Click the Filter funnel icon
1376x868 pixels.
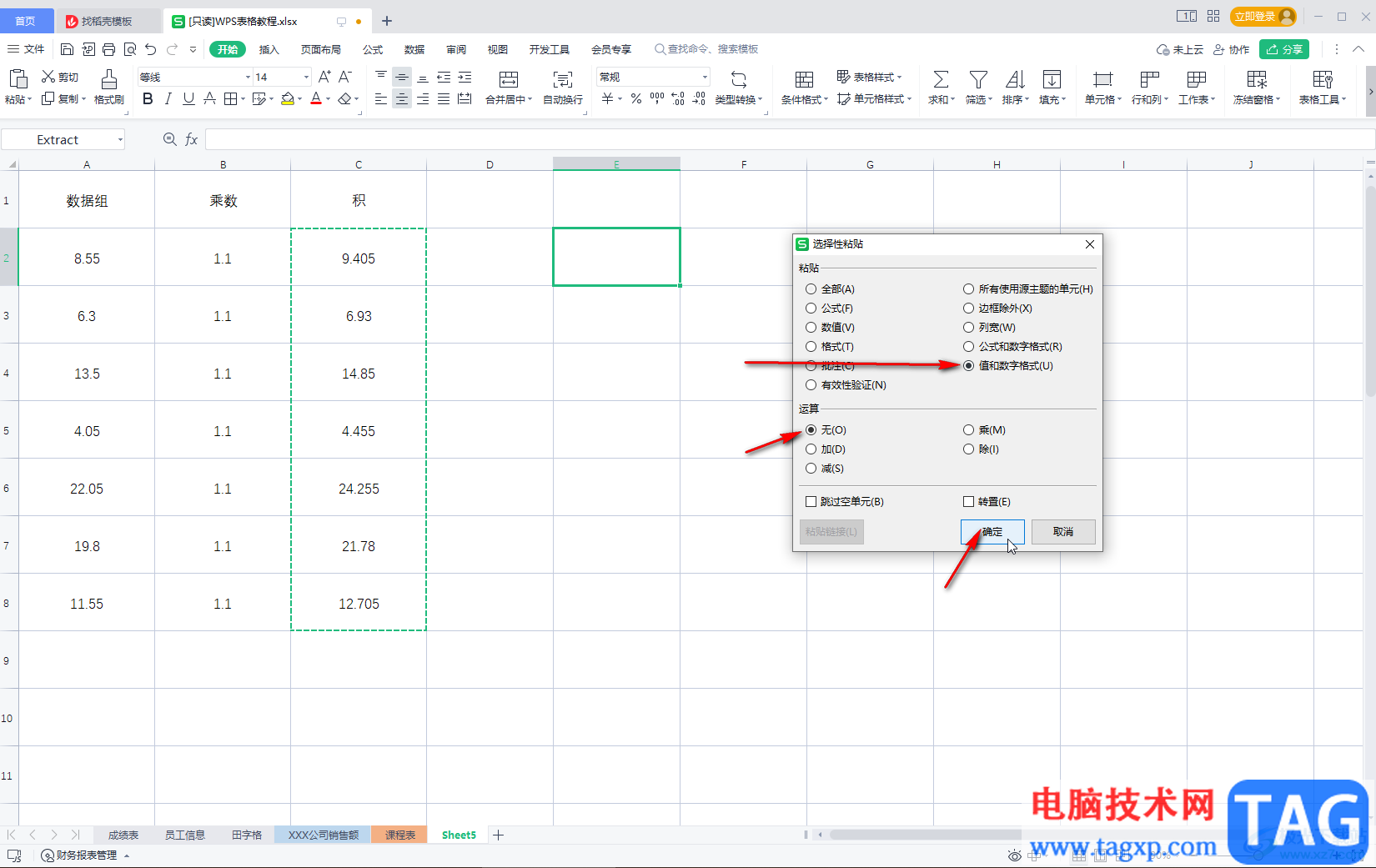point(978,79)
